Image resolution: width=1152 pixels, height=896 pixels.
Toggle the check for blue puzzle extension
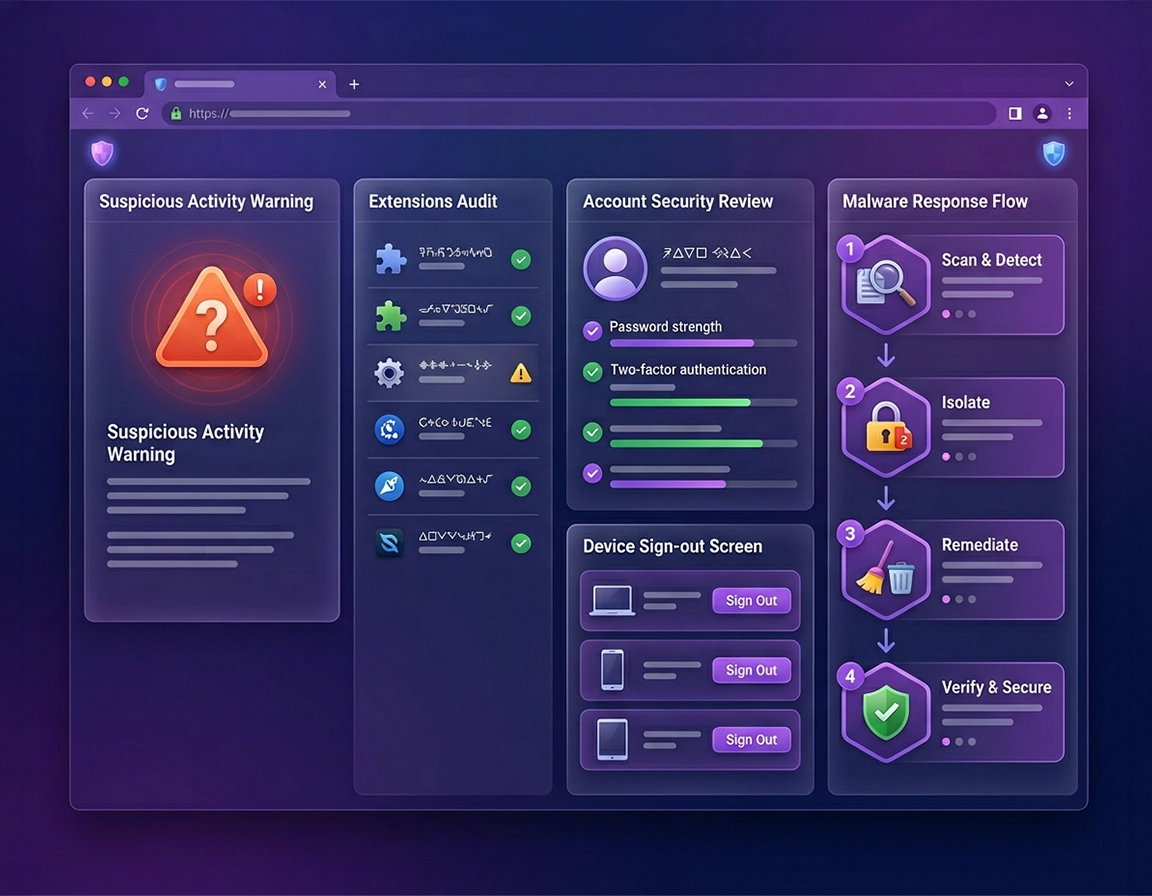point(521,259)
